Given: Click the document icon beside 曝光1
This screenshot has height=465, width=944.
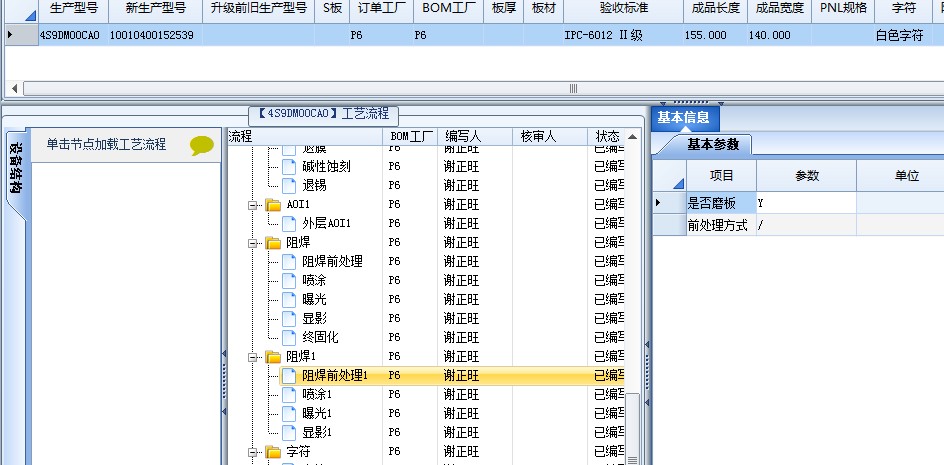Looking at the screenshot, I should click(x=290, y=414).
